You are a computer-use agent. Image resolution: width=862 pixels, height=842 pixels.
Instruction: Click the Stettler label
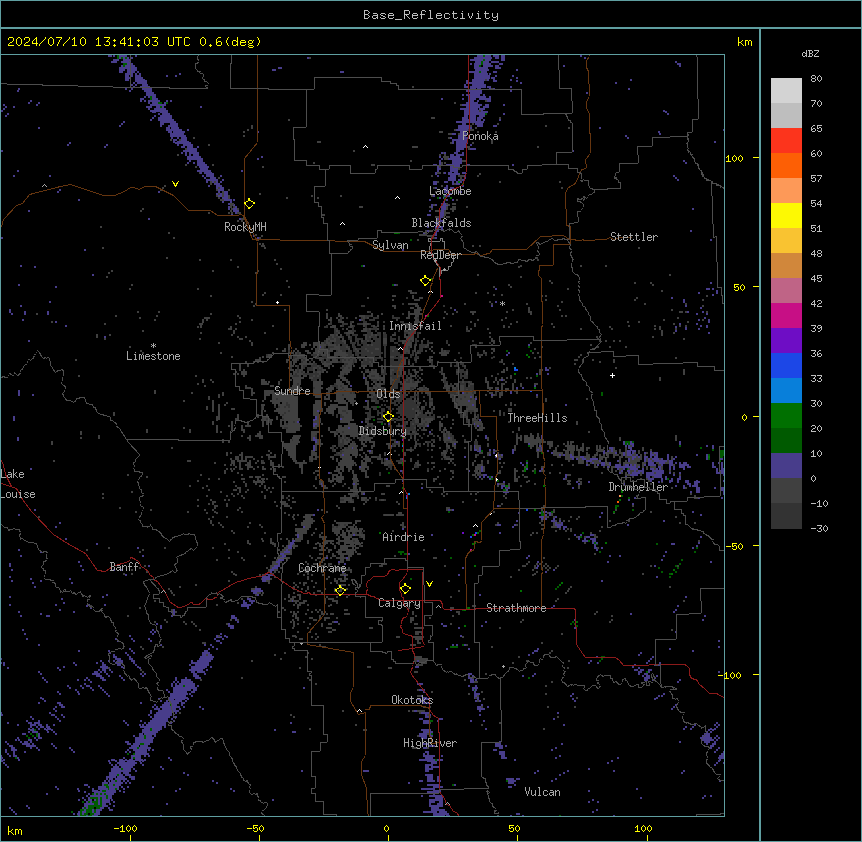[x=633, y=237]
